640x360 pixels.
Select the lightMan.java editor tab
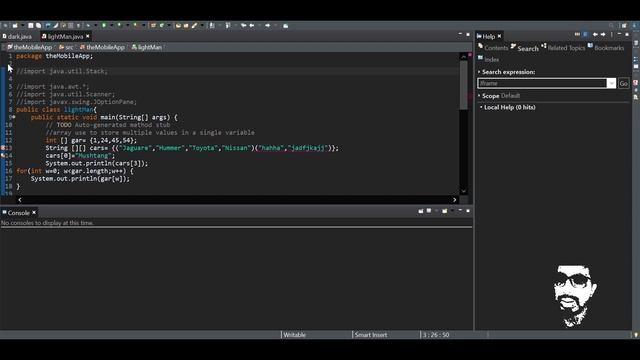coord(62,36)
